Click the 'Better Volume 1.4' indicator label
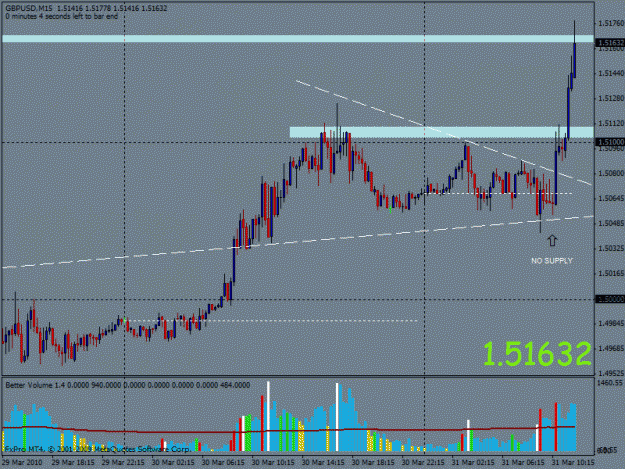 pyautogui.click(x=35, y=385)
